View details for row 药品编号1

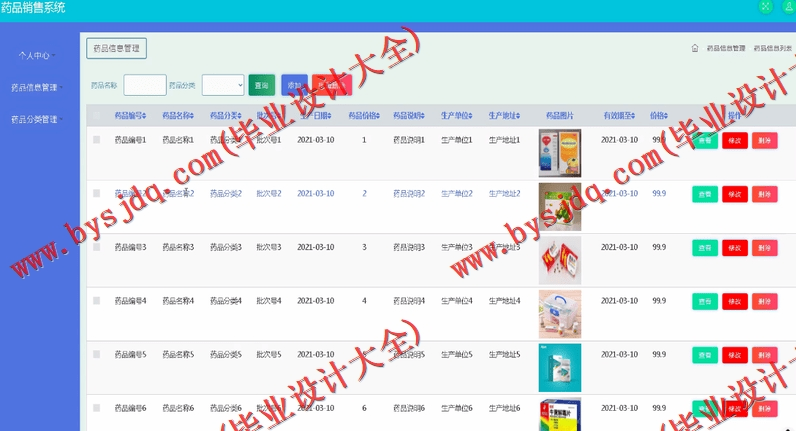(705, 141)
